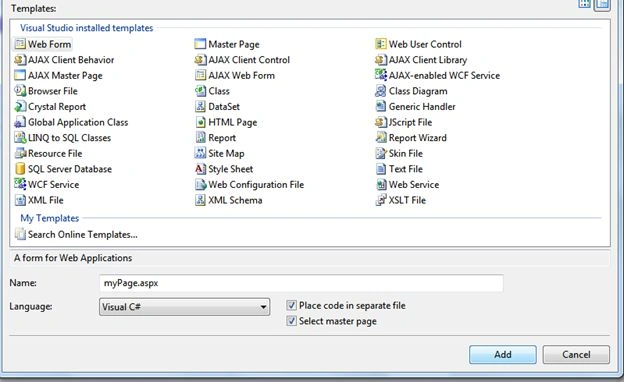Pick the Text File icon

coord(380,169)
